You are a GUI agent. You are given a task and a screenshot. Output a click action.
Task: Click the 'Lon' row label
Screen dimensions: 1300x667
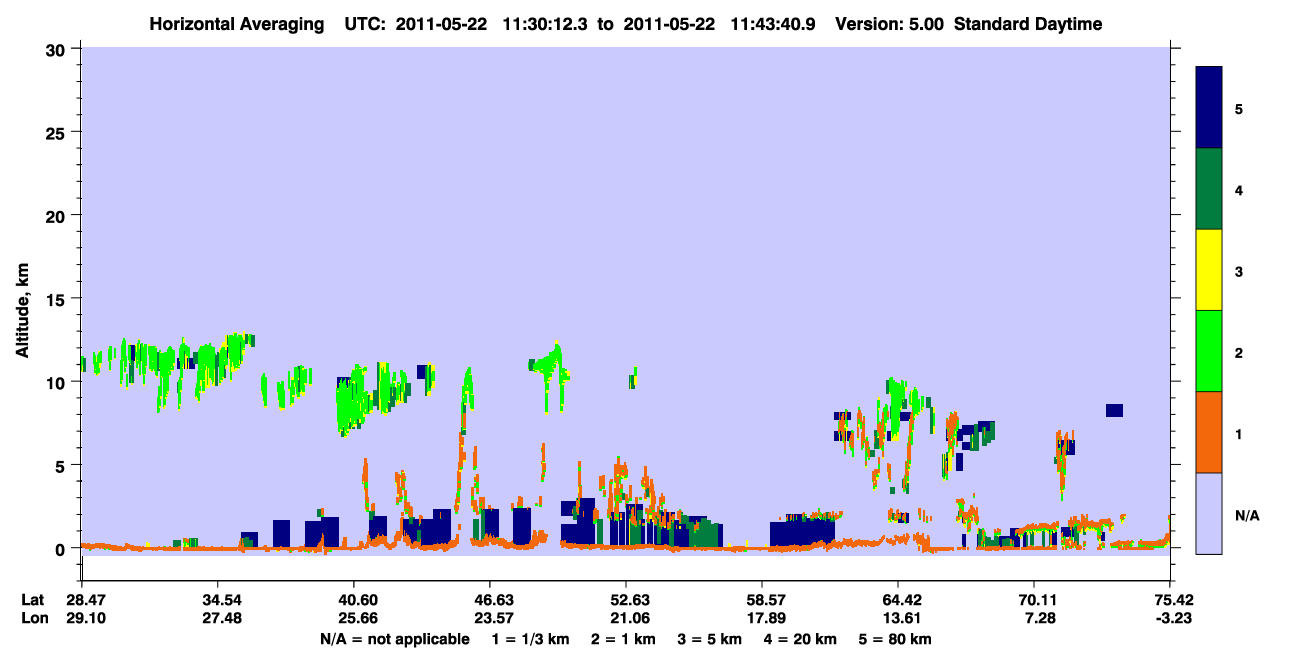point(33,619)
